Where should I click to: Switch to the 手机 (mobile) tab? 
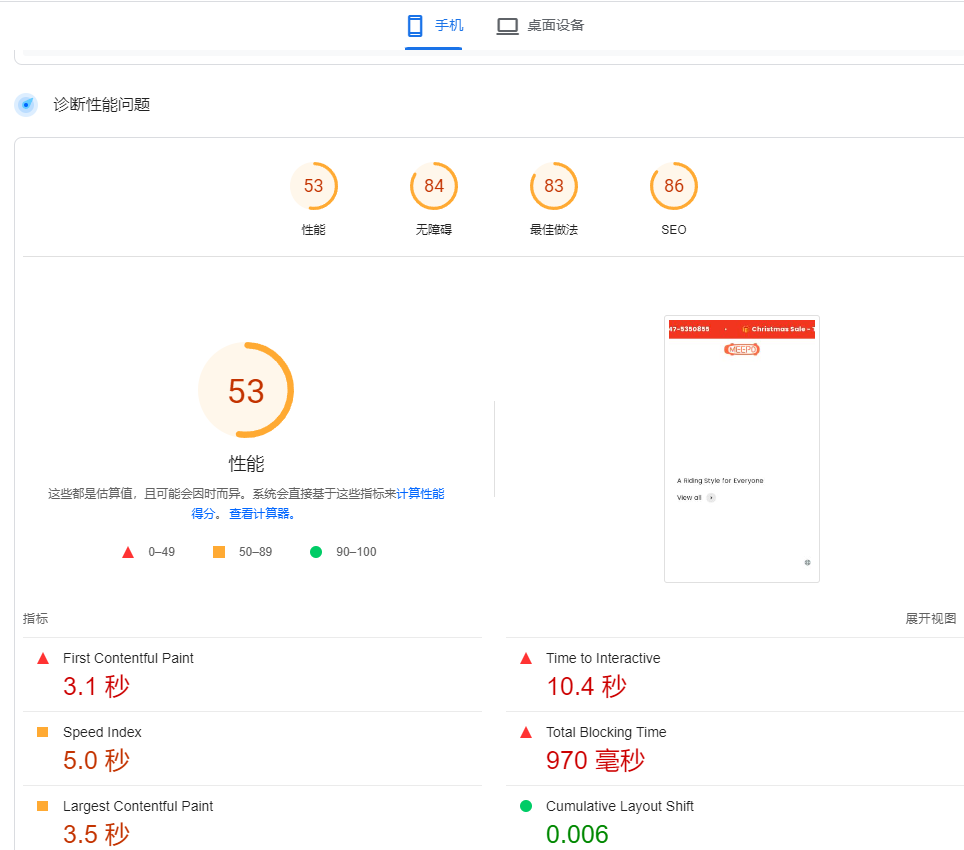(434, 26)
